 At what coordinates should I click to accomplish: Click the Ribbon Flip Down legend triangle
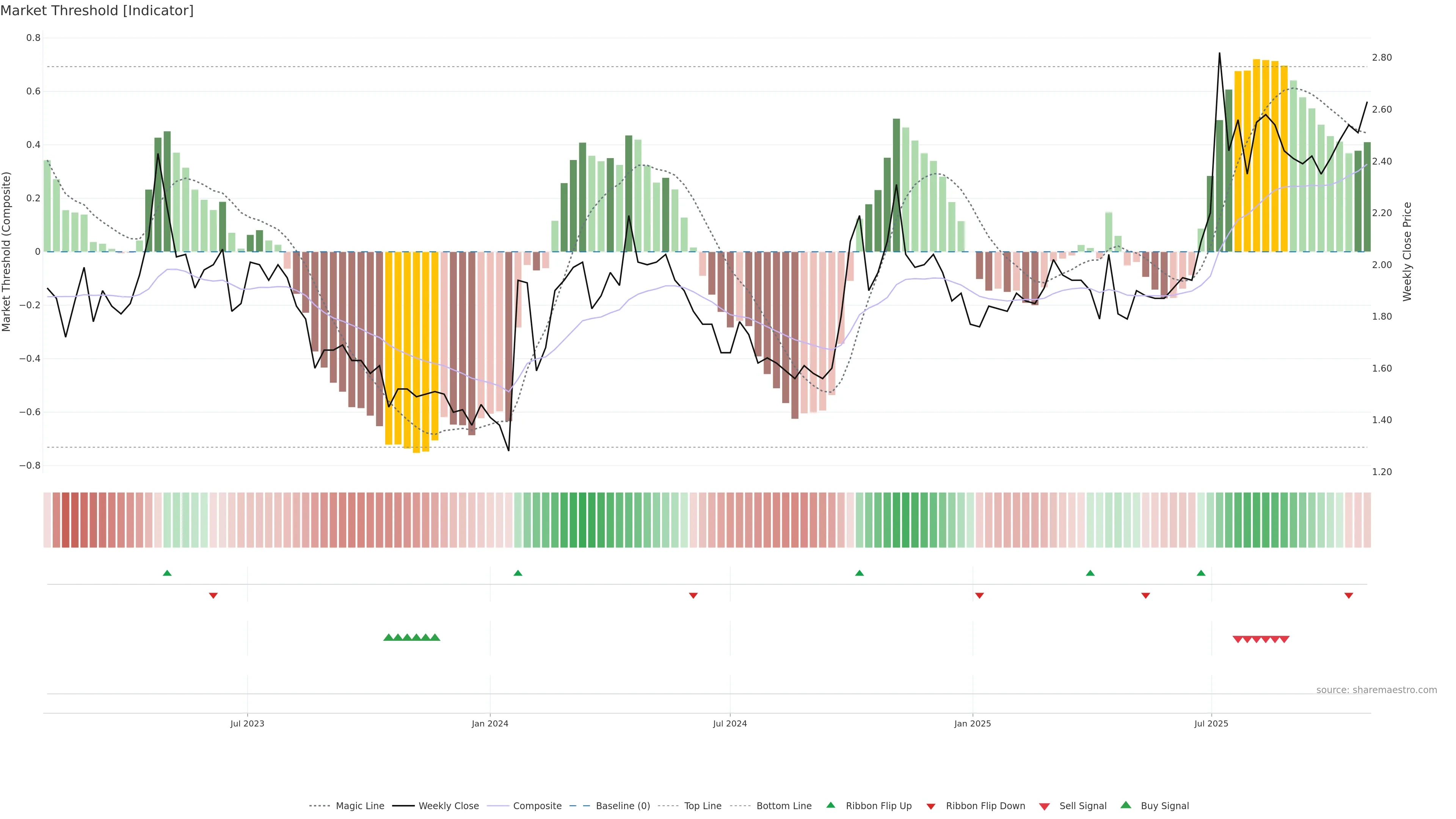pyautogui.click(x=931, y=806)
